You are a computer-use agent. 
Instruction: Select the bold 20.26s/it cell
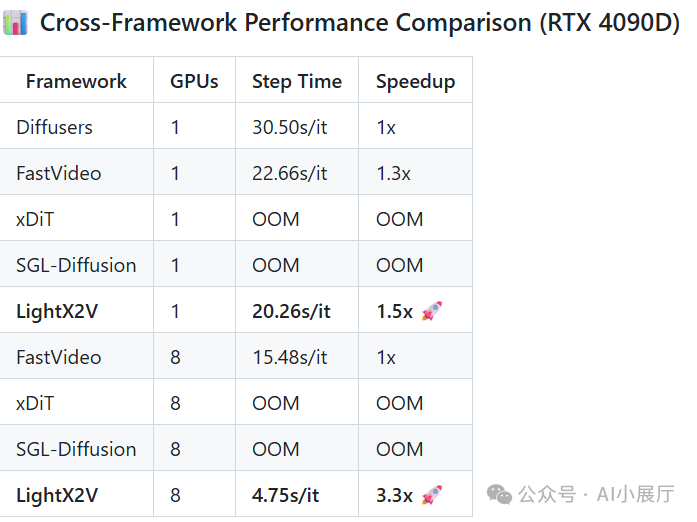[x=291, y=311]
